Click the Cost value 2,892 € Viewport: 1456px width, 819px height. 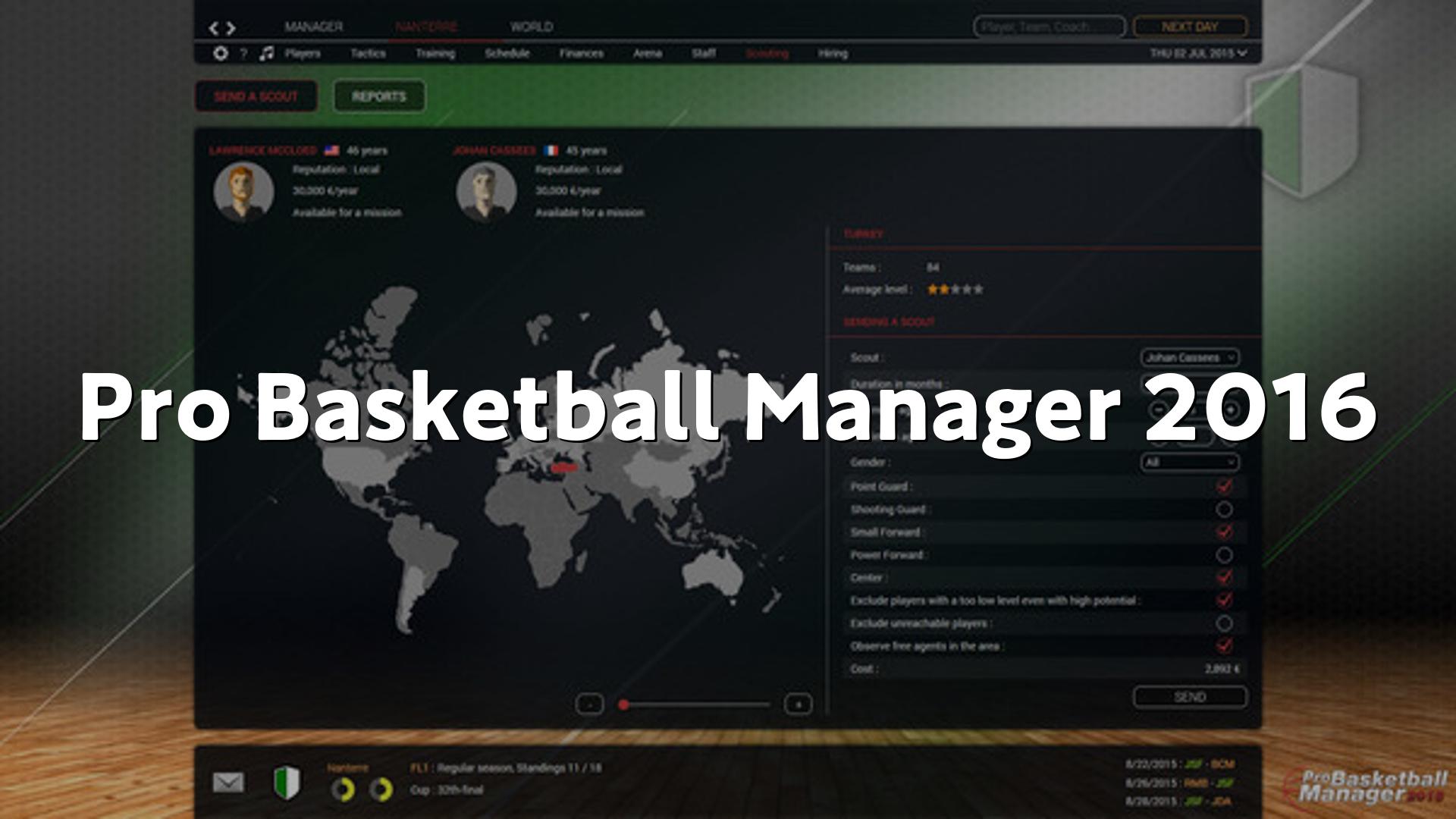pyautogui.click(x=1222, y=669)
